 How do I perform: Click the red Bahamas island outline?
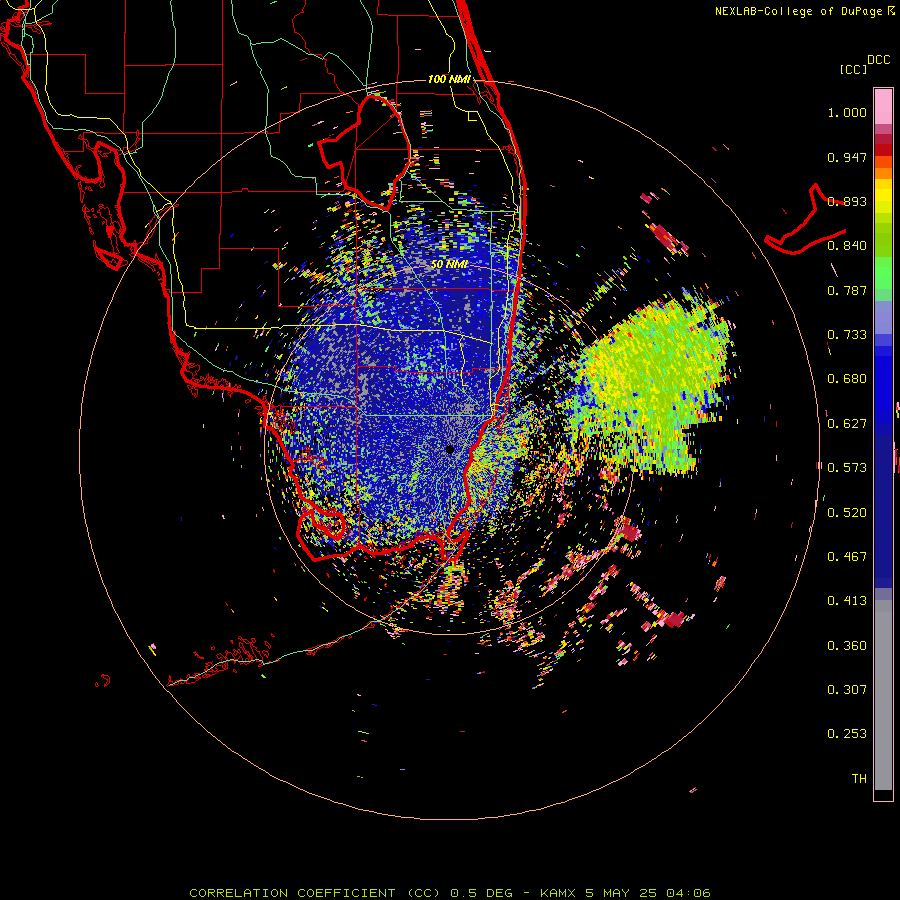pos(805,221)
